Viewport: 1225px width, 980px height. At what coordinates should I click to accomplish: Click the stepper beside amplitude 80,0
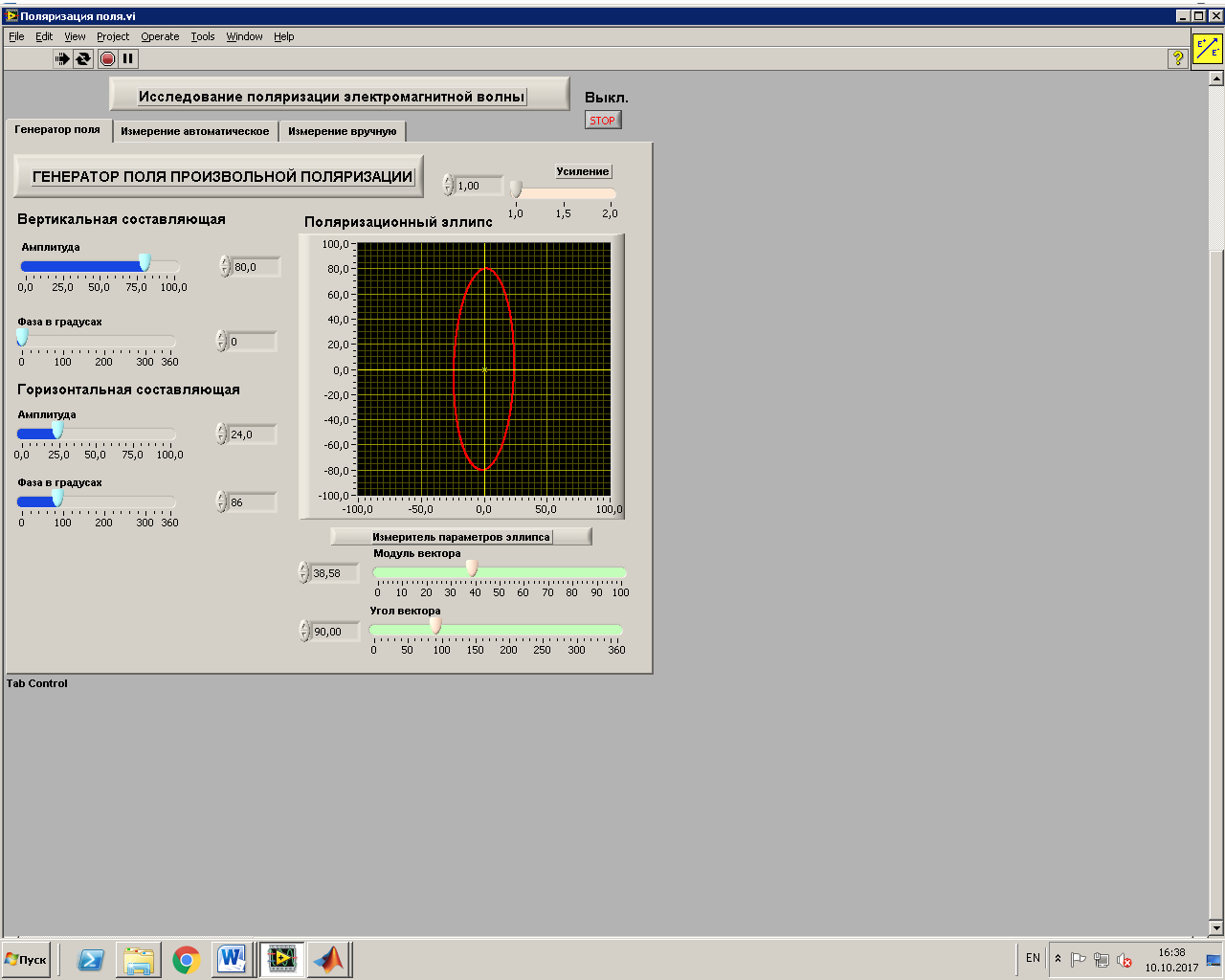click(x=225, y=266)
